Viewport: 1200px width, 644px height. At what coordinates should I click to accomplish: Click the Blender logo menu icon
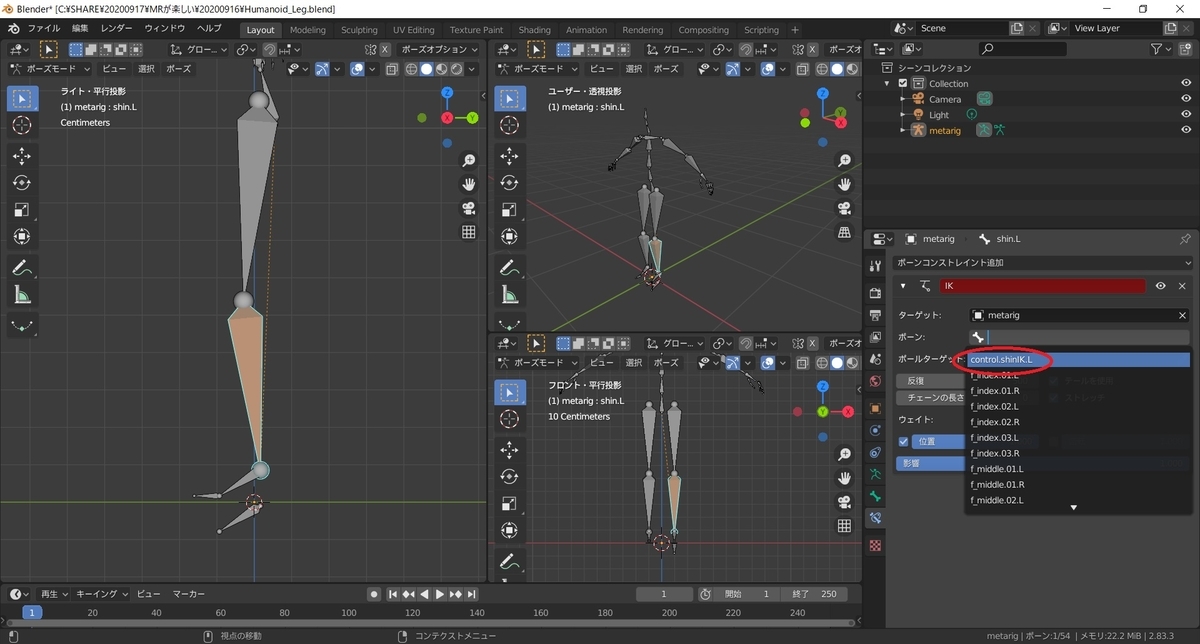click(14, 29)
